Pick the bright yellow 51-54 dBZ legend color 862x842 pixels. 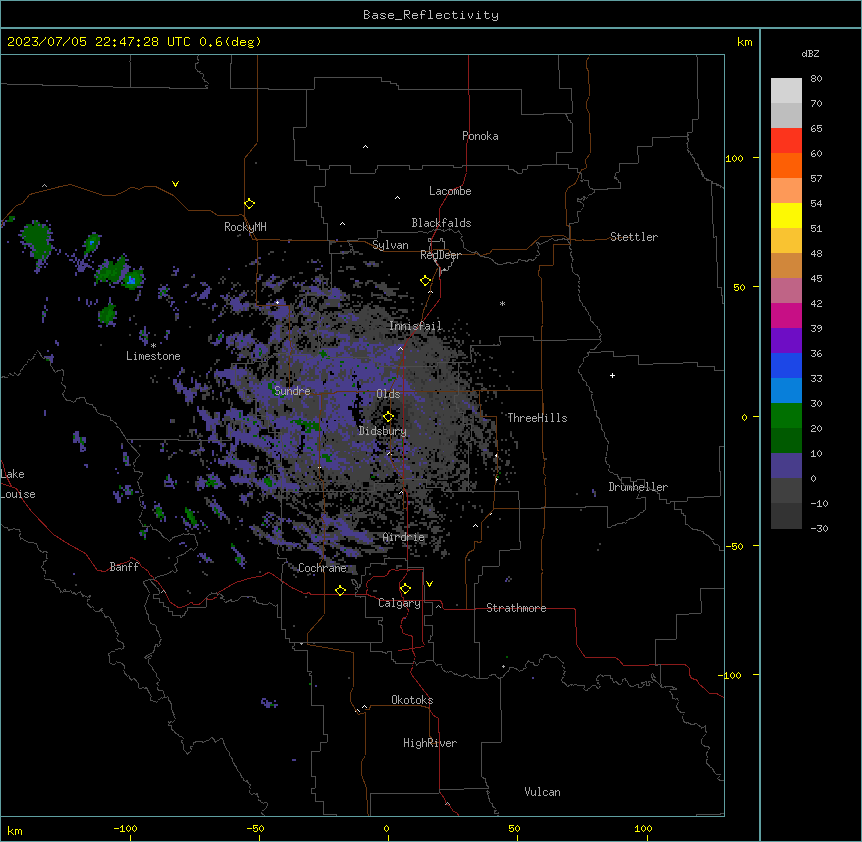click(x=786, y=215)
